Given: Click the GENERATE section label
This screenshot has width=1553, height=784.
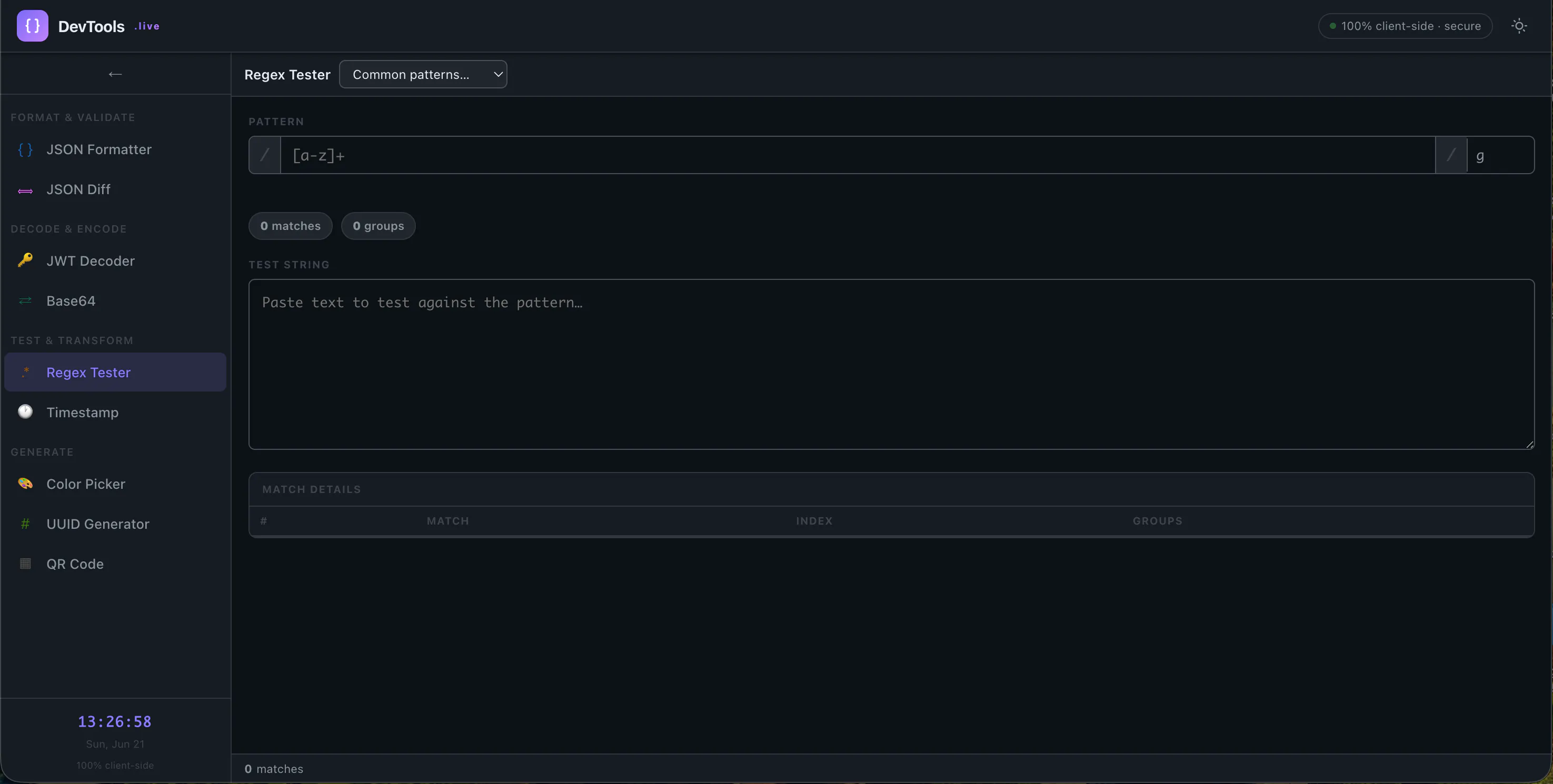Looking at the screenshot, I should (x=42, y=452).
